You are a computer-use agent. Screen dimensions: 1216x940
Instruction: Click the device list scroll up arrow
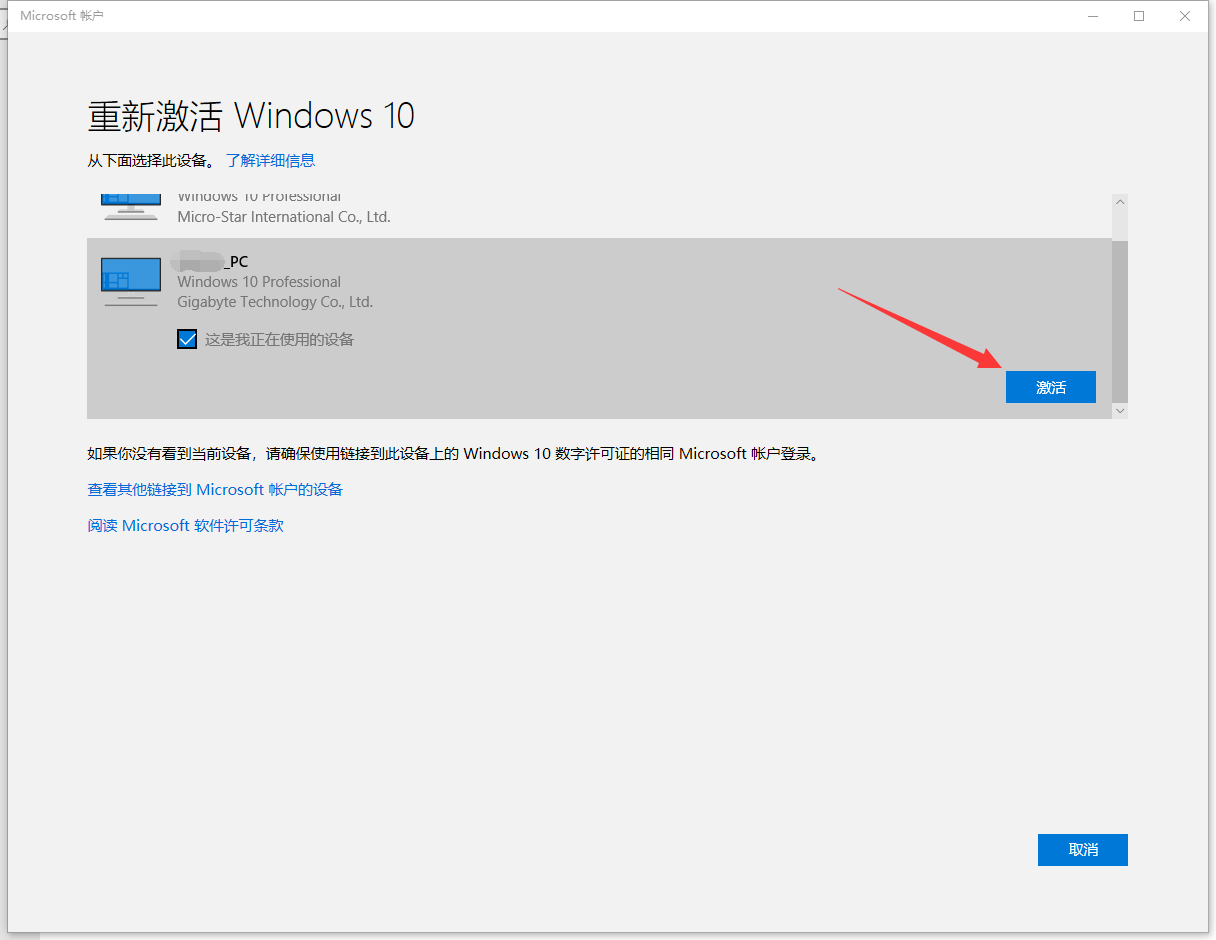pyautogui.click(x=1120, y=202)
